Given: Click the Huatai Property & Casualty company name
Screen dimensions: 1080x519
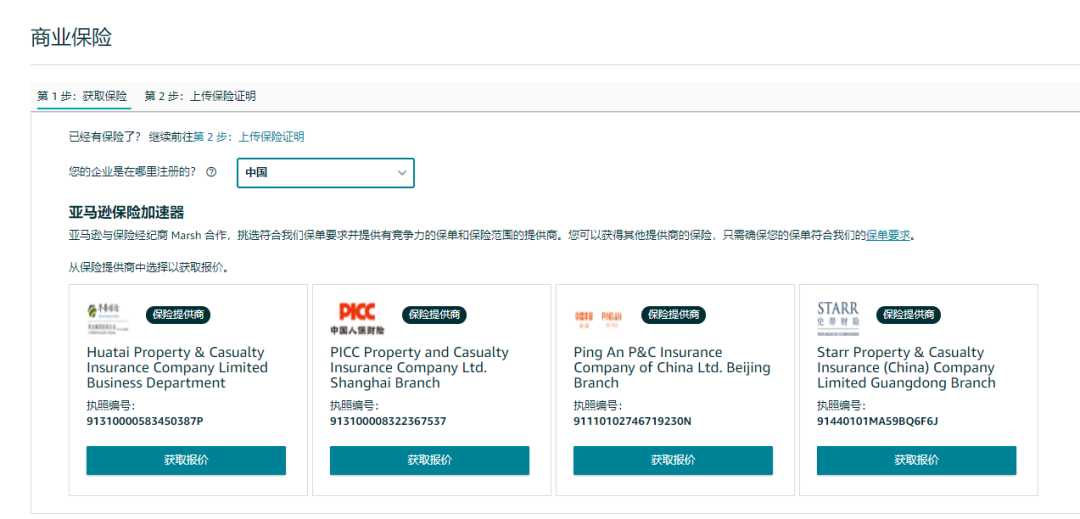Looking at the screenshot, I should (x=177, y=368).
